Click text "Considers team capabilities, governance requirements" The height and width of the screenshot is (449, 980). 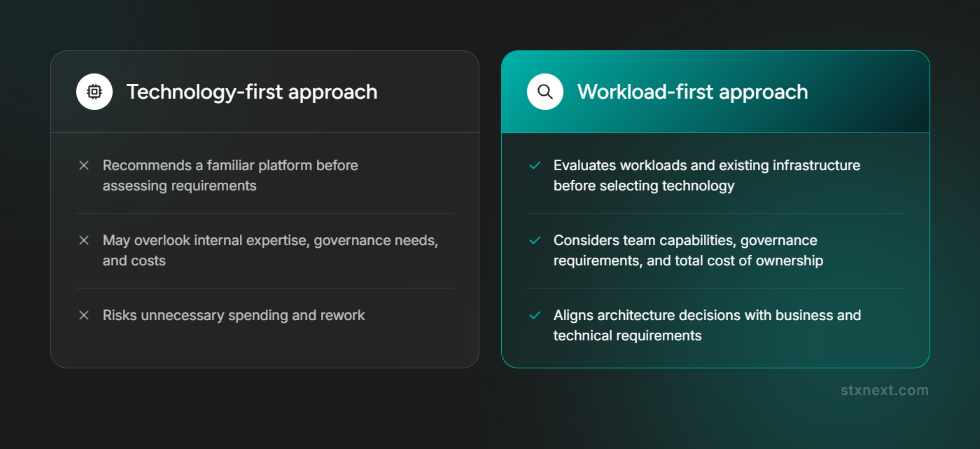(x=688, y=250)
